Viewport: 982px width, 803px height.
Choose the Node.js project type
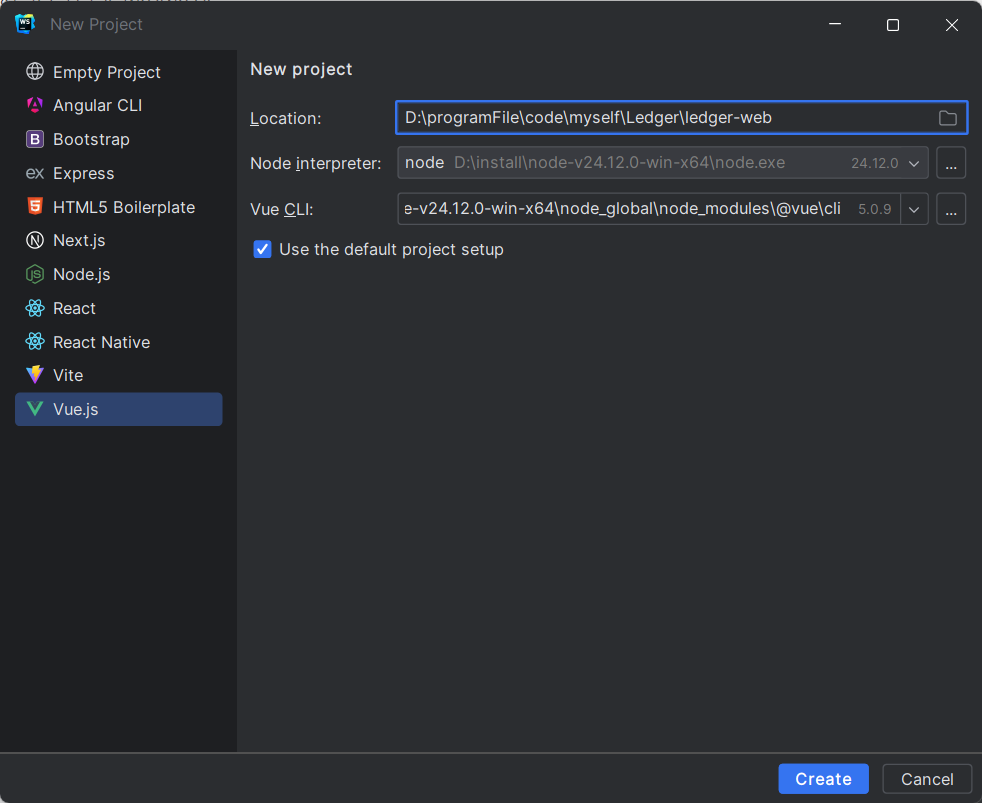click(x=118, y=274)
